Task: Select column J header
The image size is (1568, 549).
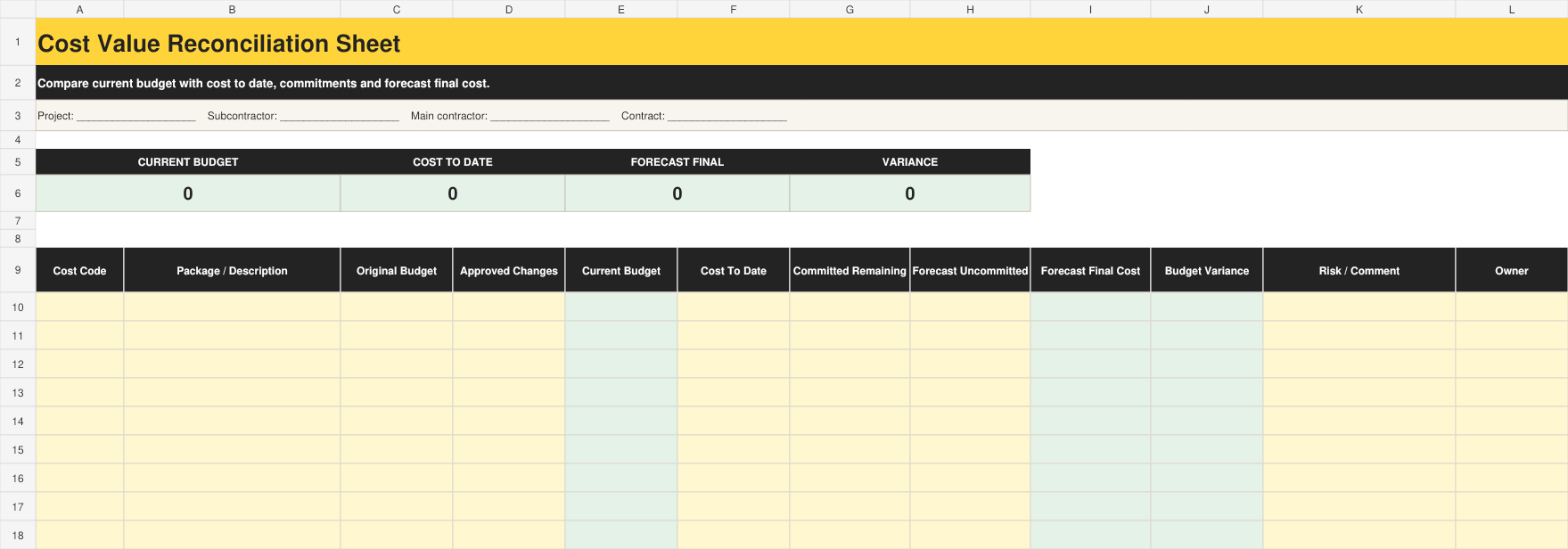Action: coord(1207,9)
